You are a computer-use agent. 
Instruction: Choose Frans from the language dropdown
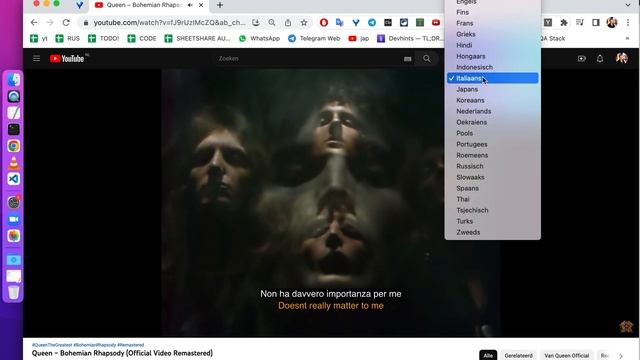[x=492, y=23]
